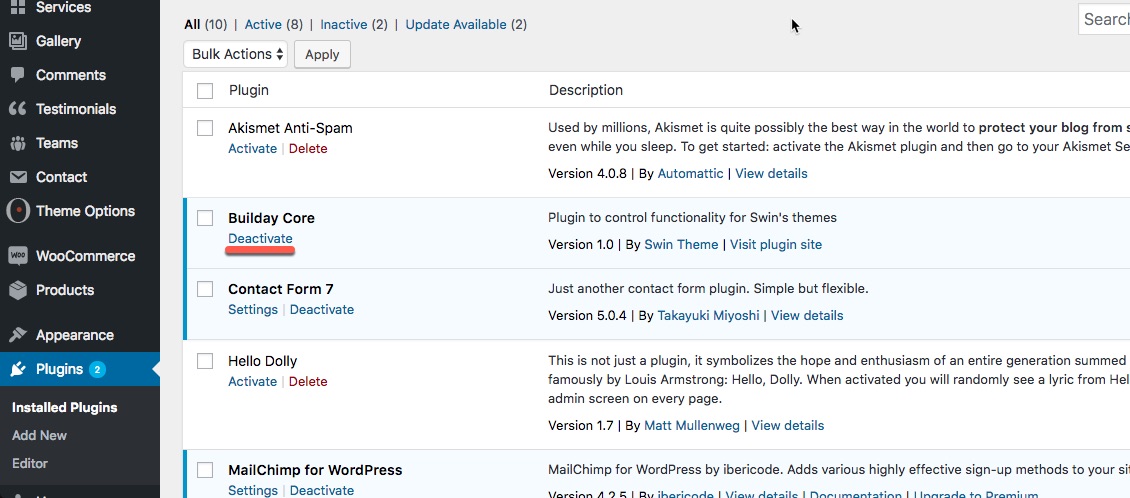Click the Apply button

pyautogui.click(x=322, y=55)
